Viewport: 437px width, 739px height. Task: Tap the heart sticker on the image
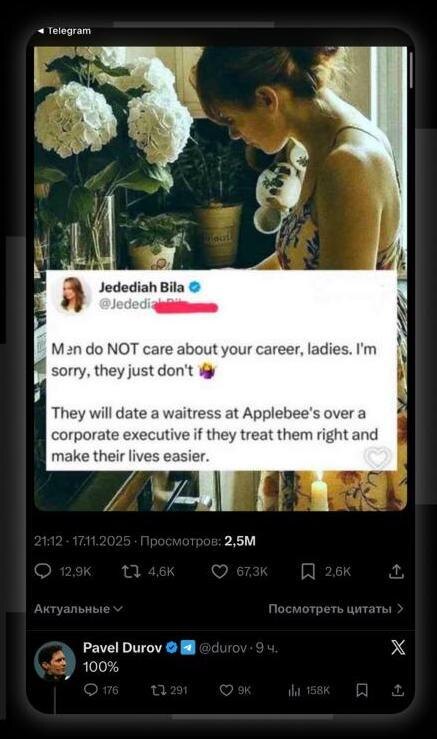coord(378,457)
